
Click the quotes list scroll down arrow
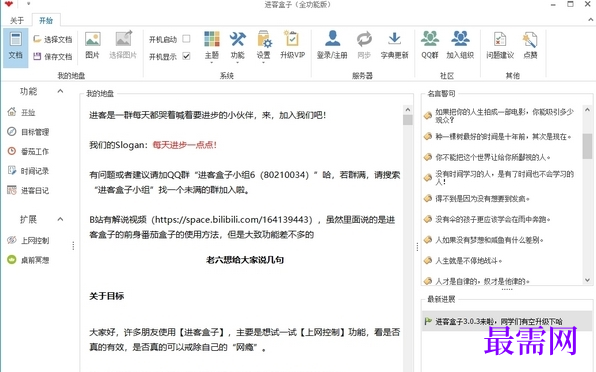point(587,280)
